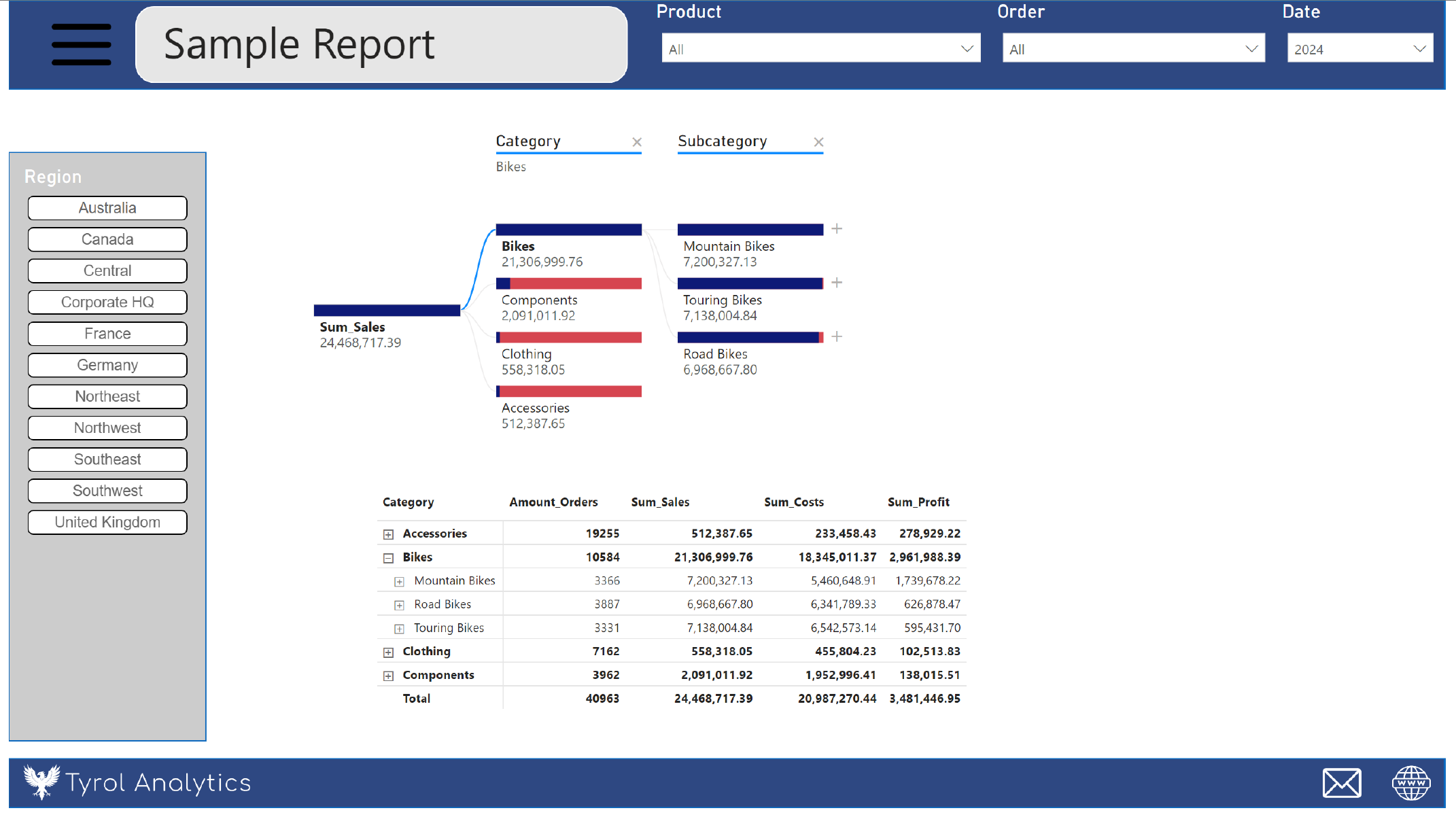Expand Touring Bikes node with plus icon
The height and width of the screenshot is (819, 1456).
point(837,283)
